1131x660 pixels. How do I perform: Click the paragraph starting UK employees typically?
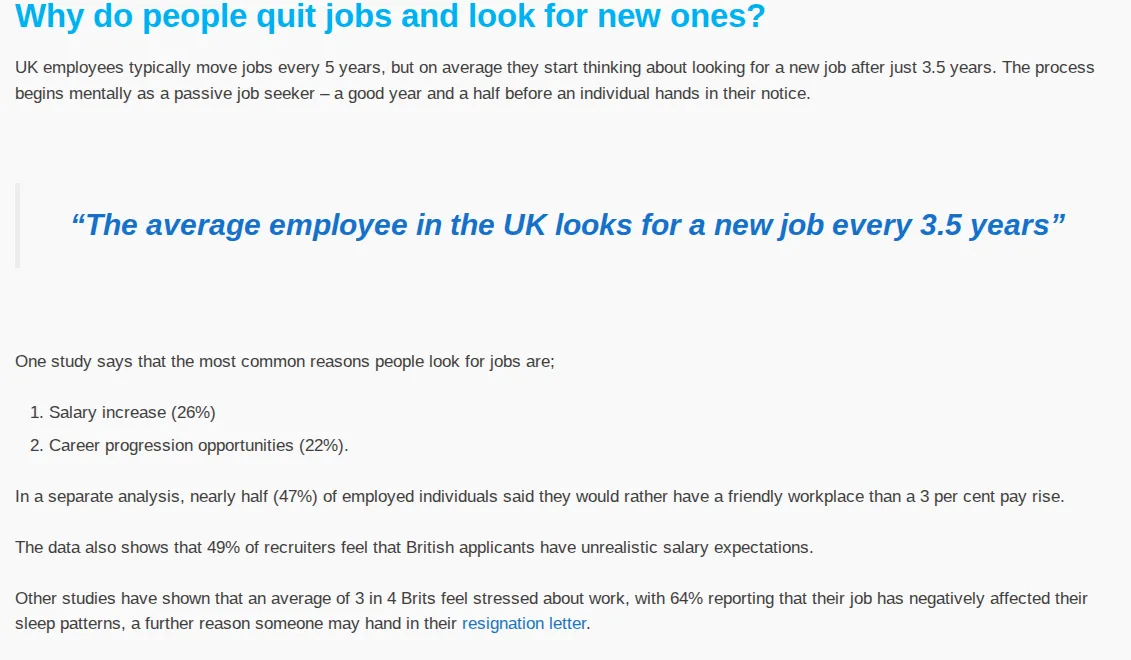pos(555,80)
